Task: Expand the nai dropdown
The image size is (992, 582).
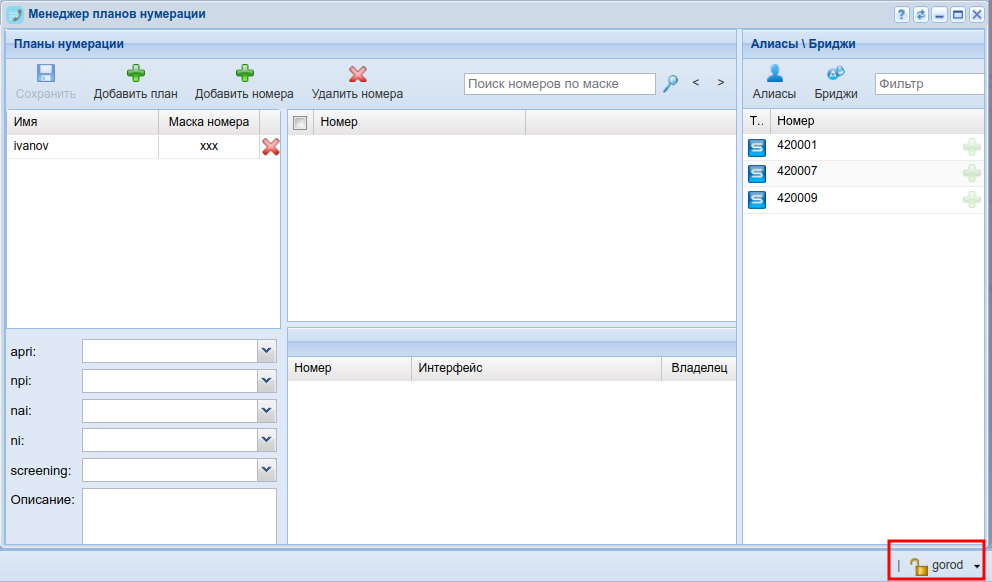Action: 267,411
